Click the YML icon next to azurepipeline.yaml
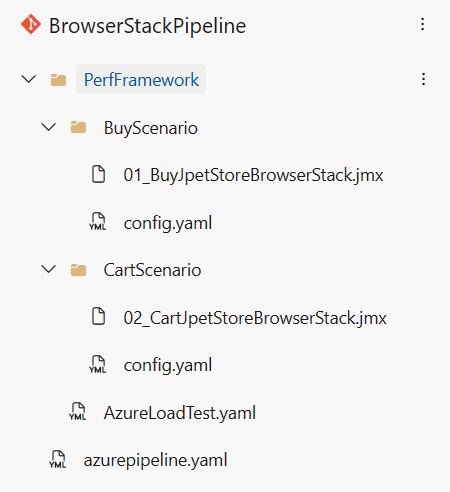Image resolution: width=450 pixels, height=492 pixels. tap(58, 459)
